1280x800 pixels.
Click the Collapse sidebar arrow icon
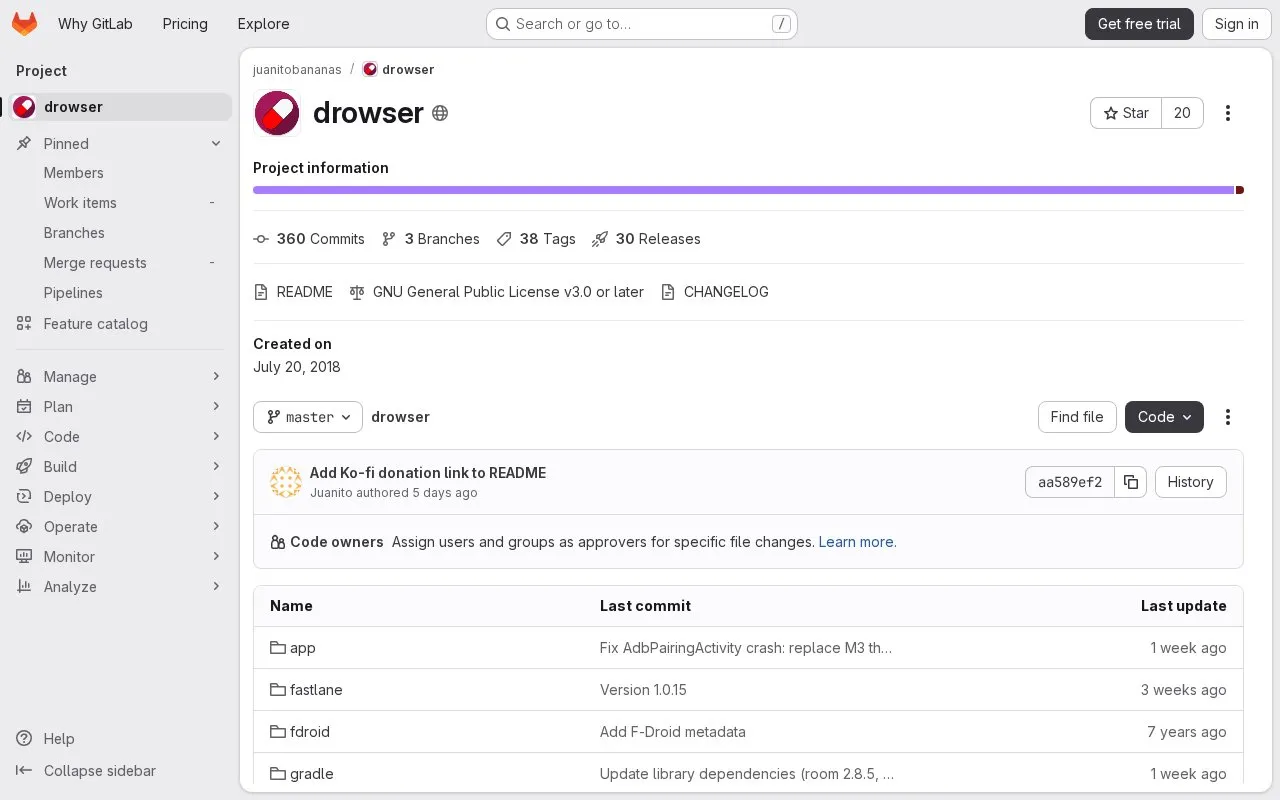(24, 771)
